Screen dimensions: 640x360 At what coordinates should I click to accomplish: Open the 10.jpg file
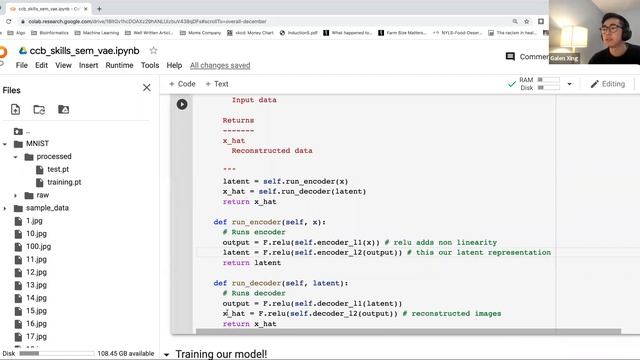click(x=36, y=234)
